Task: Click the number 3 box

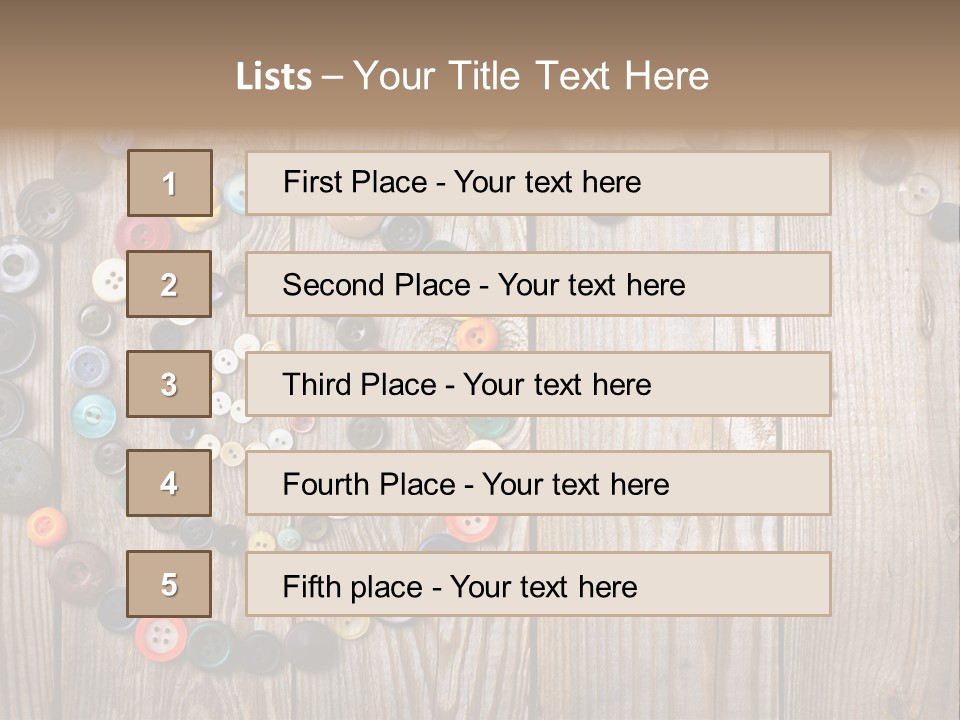Action: 169,384
